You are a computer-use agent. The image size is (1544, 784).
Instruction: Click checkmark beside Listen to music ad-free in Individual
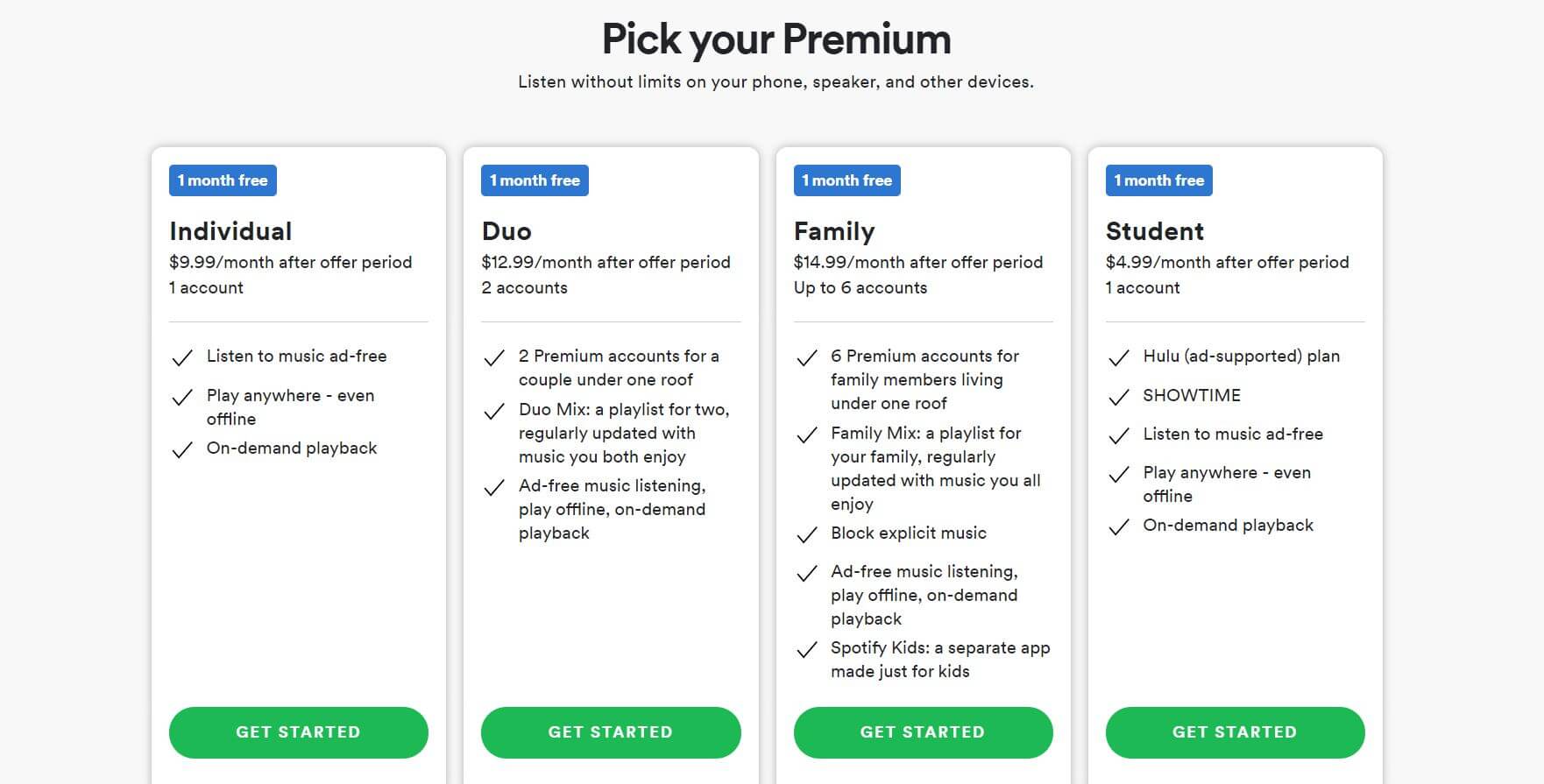pyautogui.click(x=182, y=357)
